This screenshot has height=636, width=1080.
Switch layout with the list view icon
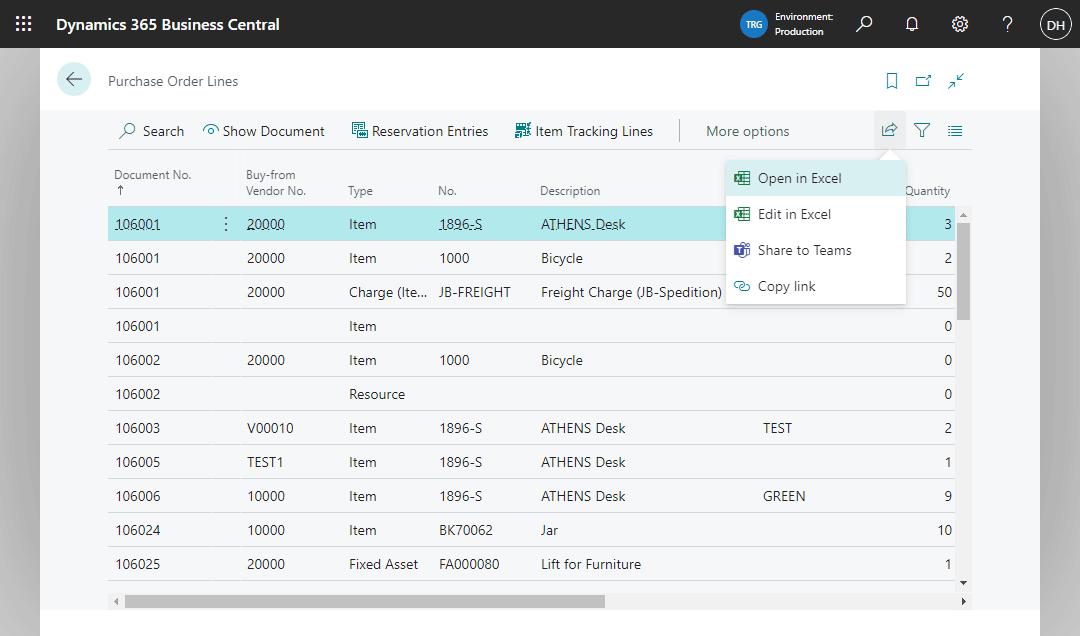pos(955,130)
